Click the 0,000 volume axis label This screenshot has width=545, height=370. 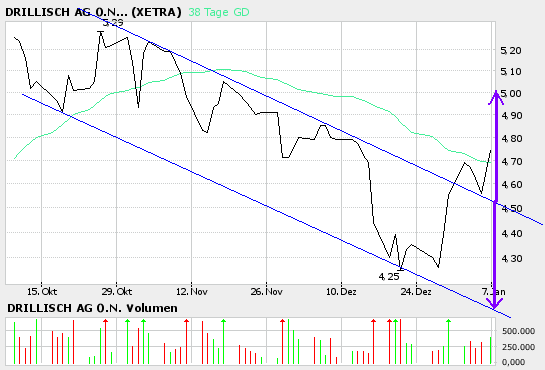[513, 362]
